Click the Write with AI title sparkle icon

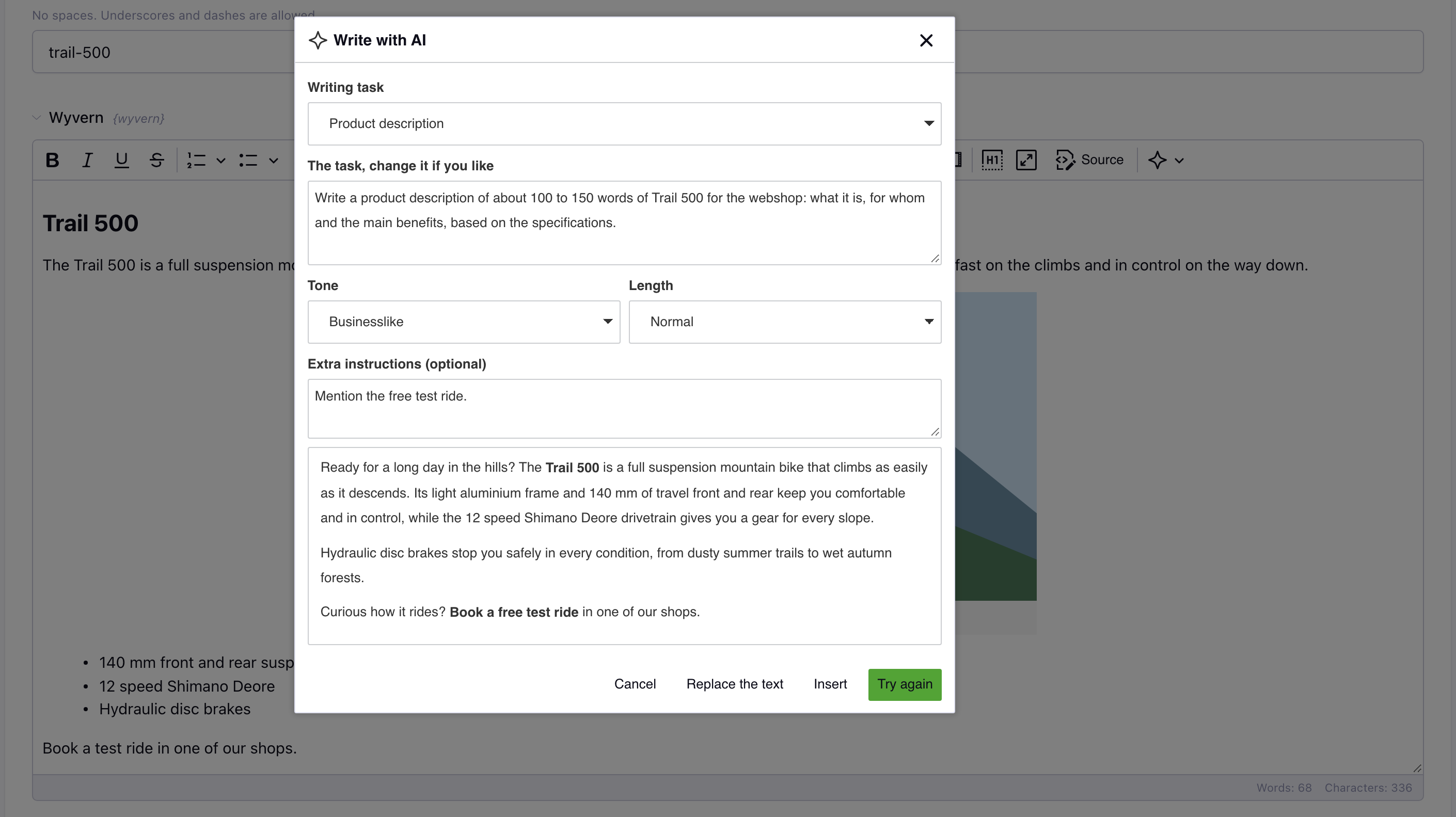[x=318, y=41]
